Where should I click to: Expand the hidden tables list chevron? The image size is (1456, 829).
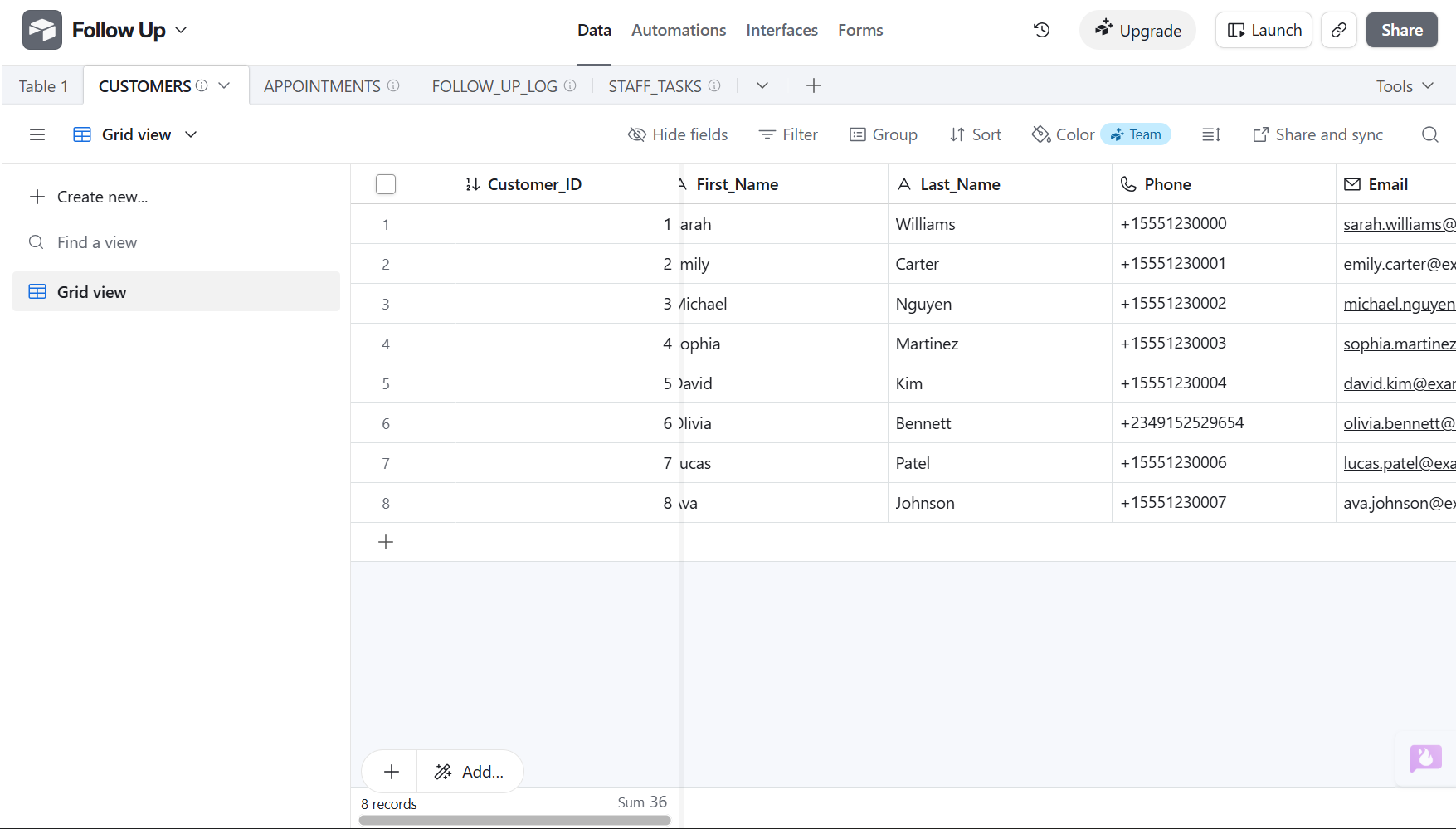pos(762,85)
